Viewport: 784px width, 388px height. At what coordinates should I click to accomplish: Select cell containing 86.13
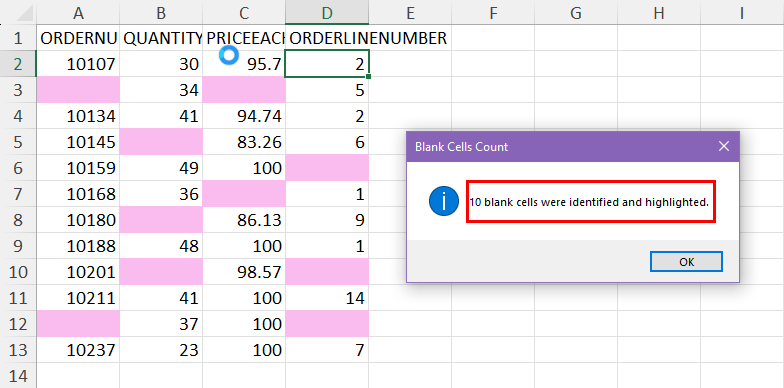point(244,220)
